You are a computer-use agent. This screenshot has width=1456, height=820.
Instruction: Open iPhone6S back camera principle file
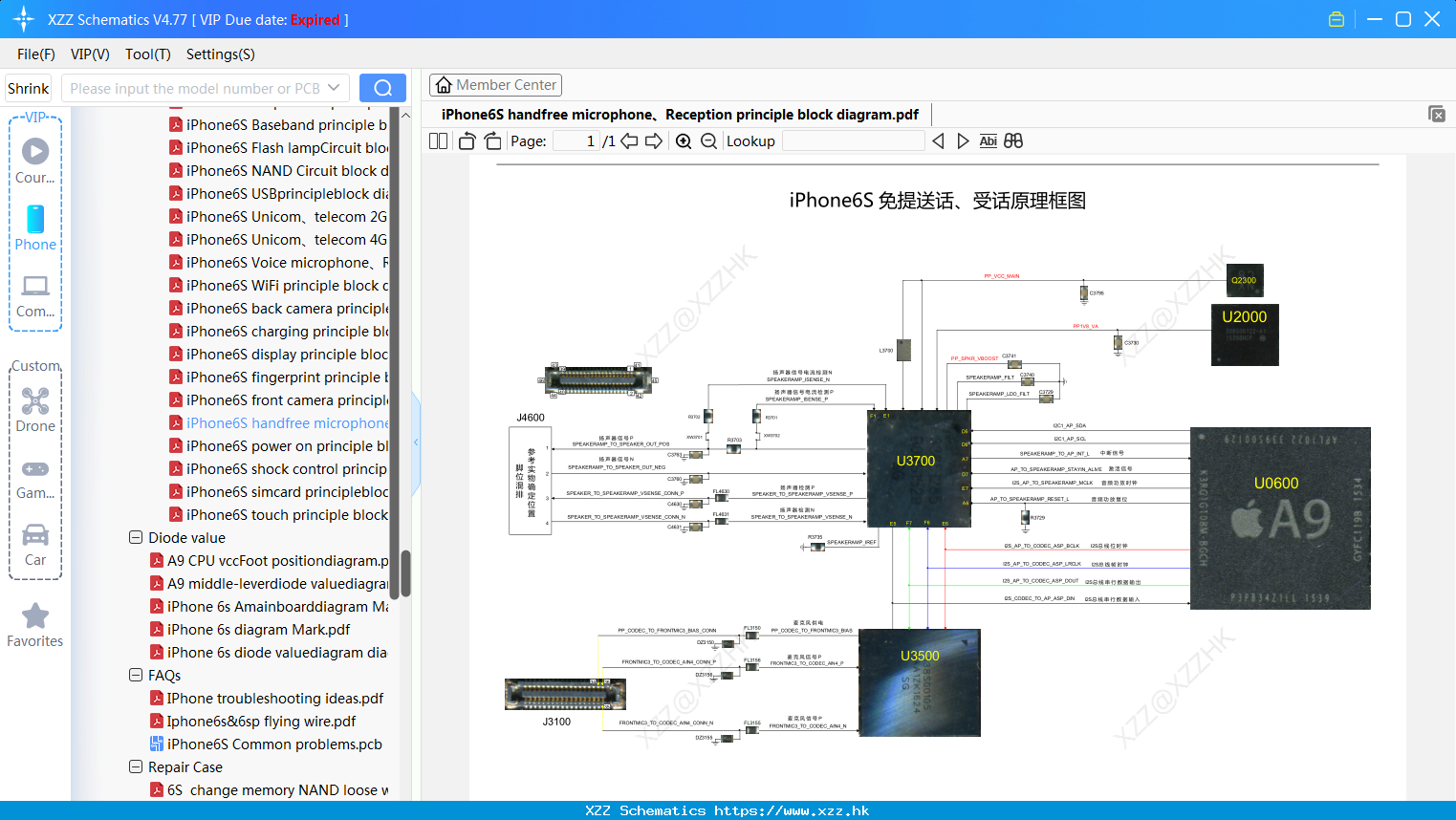pos(278,308)
